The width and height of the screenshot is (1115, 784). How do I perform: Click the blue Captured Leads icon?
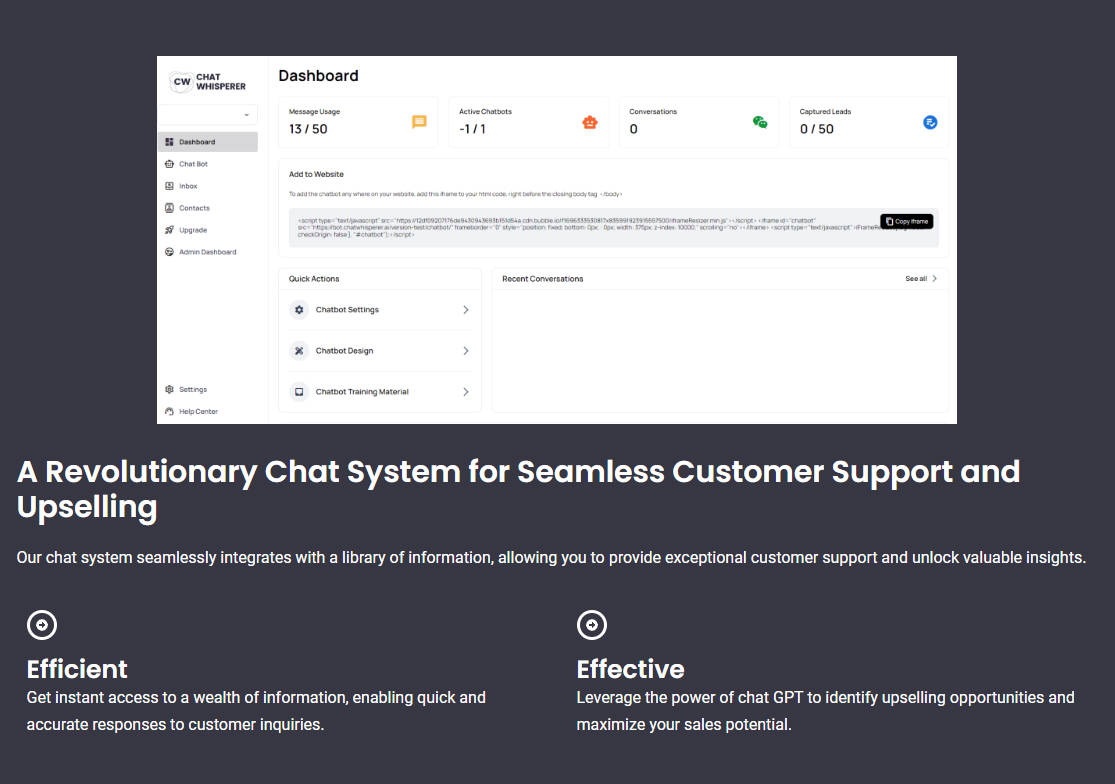pos(930,122)
